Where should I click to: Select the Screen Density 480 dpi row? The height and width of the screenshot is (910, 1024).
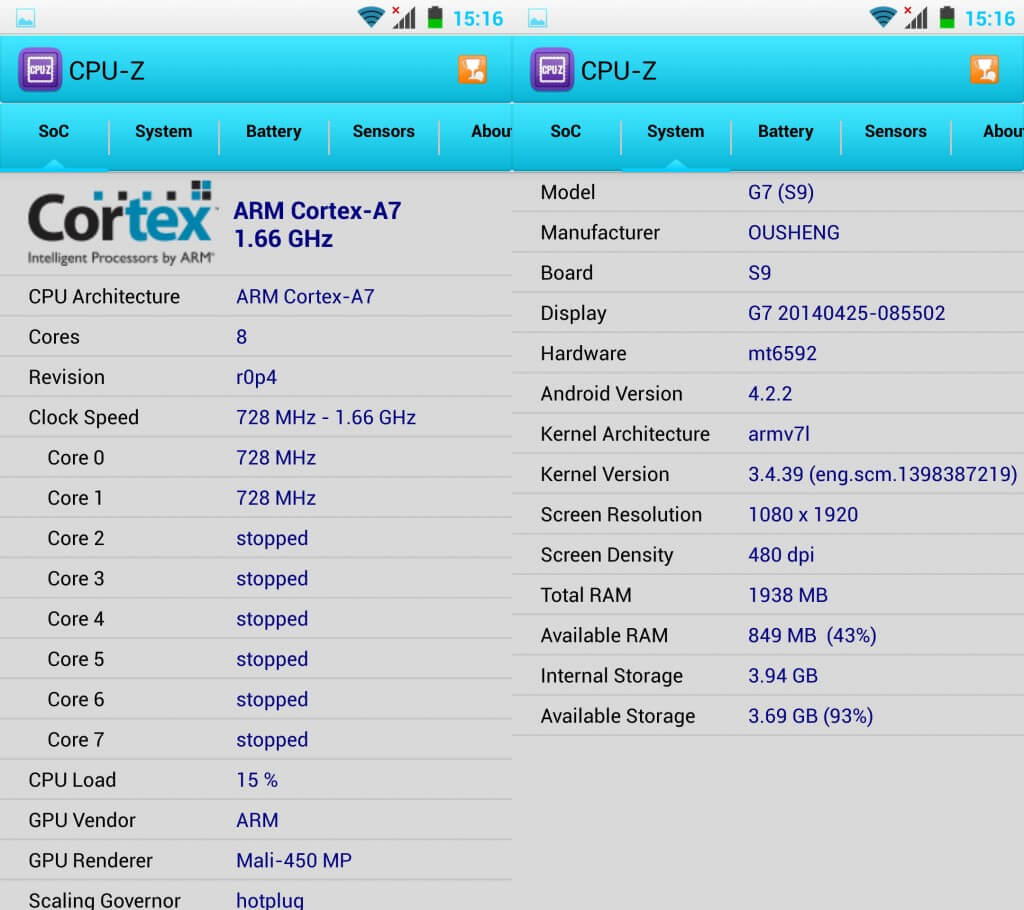tap(768, 555)
